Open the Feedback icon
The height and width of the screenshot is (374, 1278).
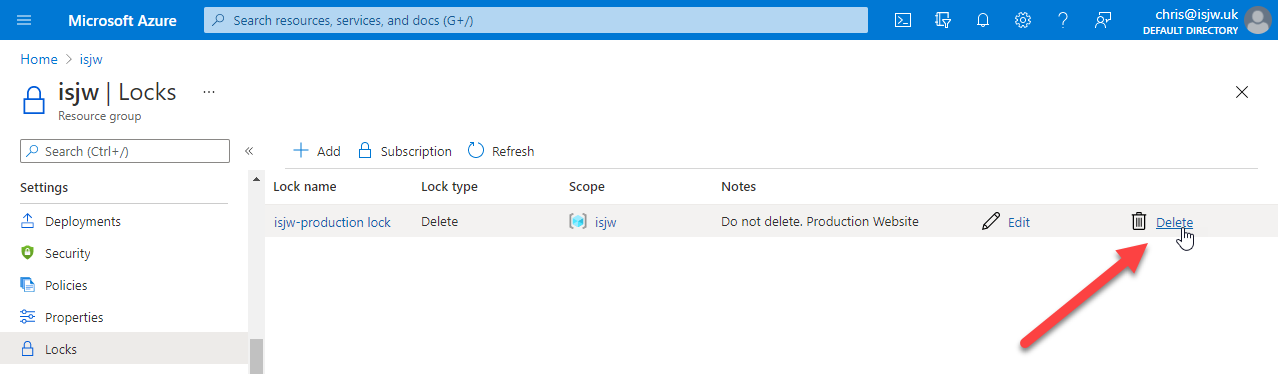[x=1103, y=20]
